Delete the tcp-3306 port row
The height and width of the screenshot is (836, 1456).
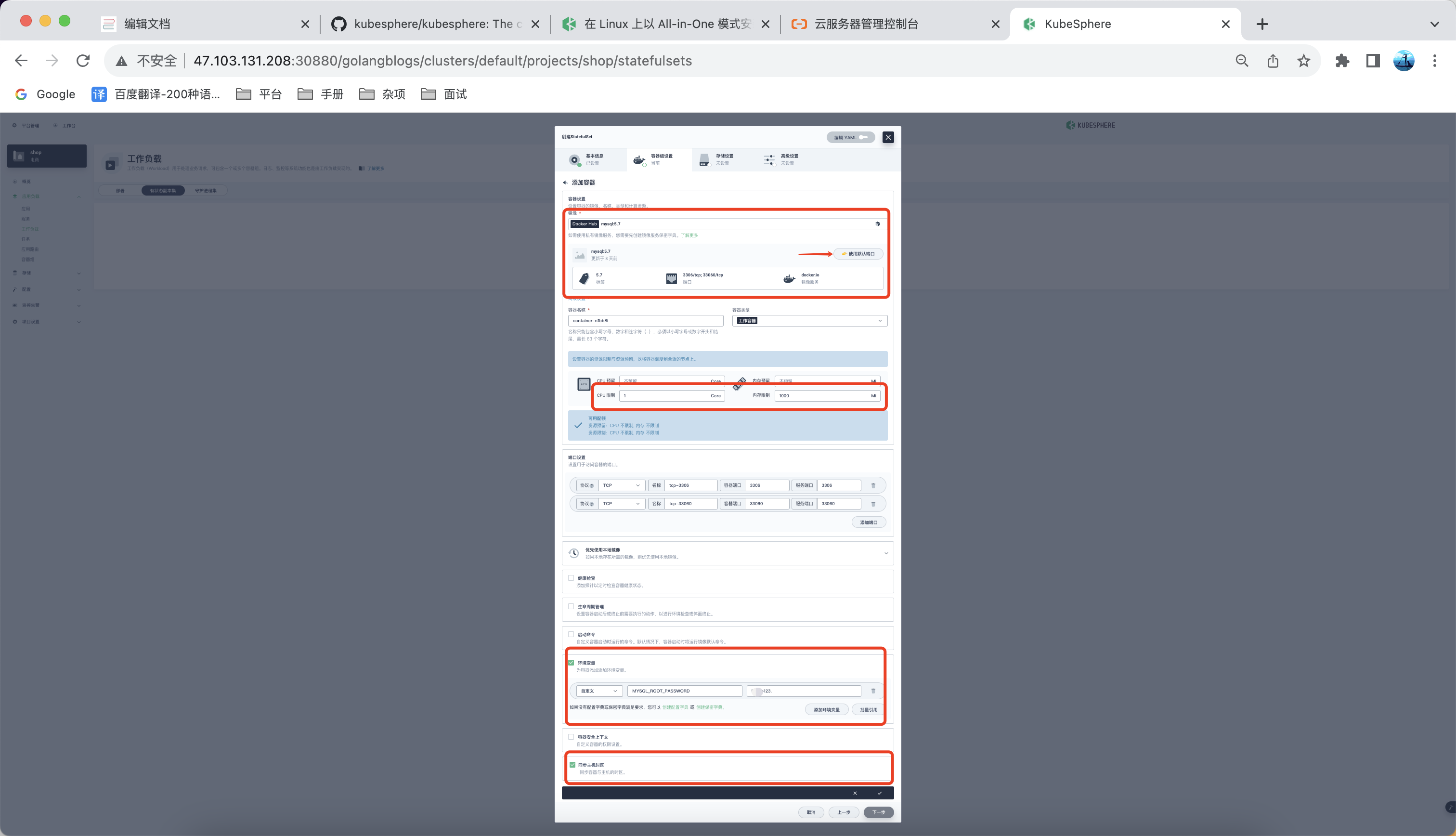pyautogui.click(x=873, y=486)
